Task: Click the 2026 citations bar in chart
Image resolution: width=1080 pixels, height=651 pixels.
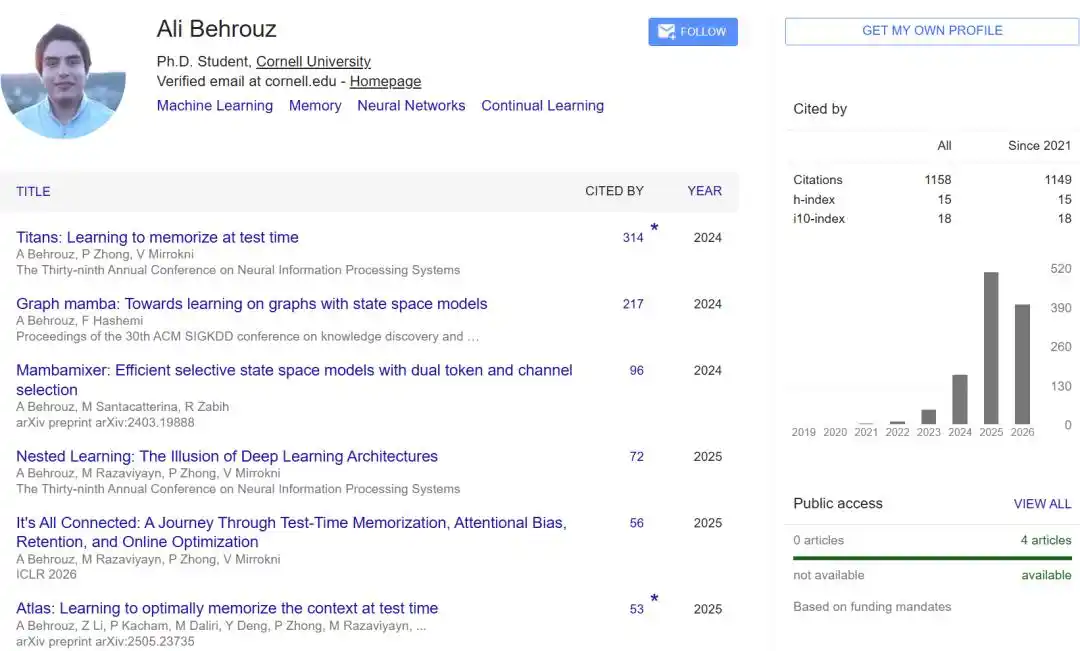Action: pyautogui.click(x=1022, y=364)
